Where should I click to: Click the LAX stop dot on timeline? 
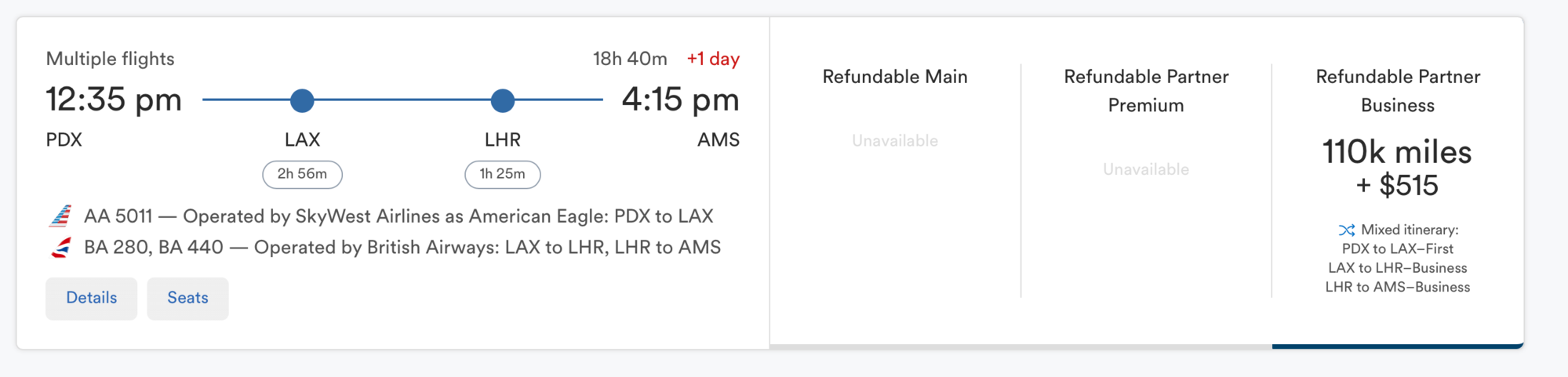(x=302, y=100)
